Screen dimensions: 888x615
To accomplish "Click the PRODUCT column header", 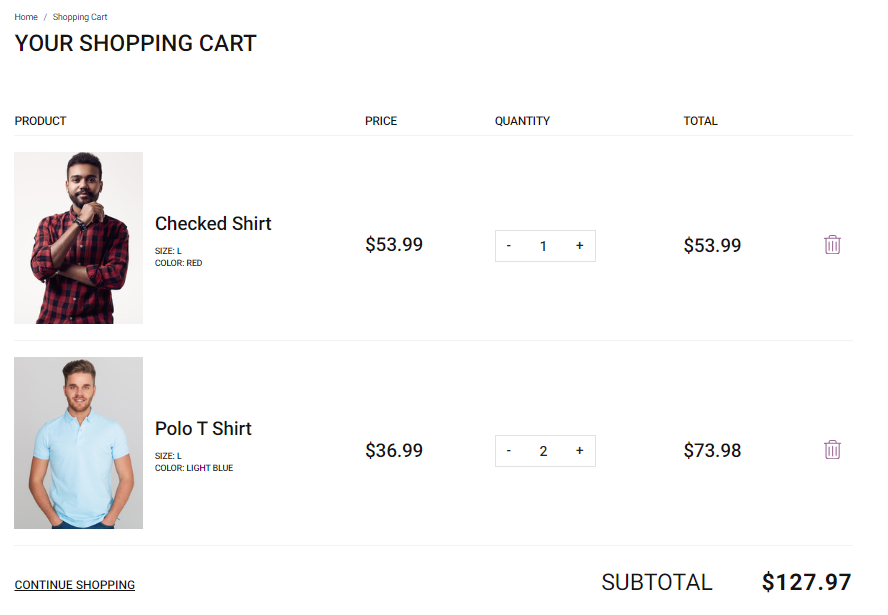I will [x=40, y=121].
